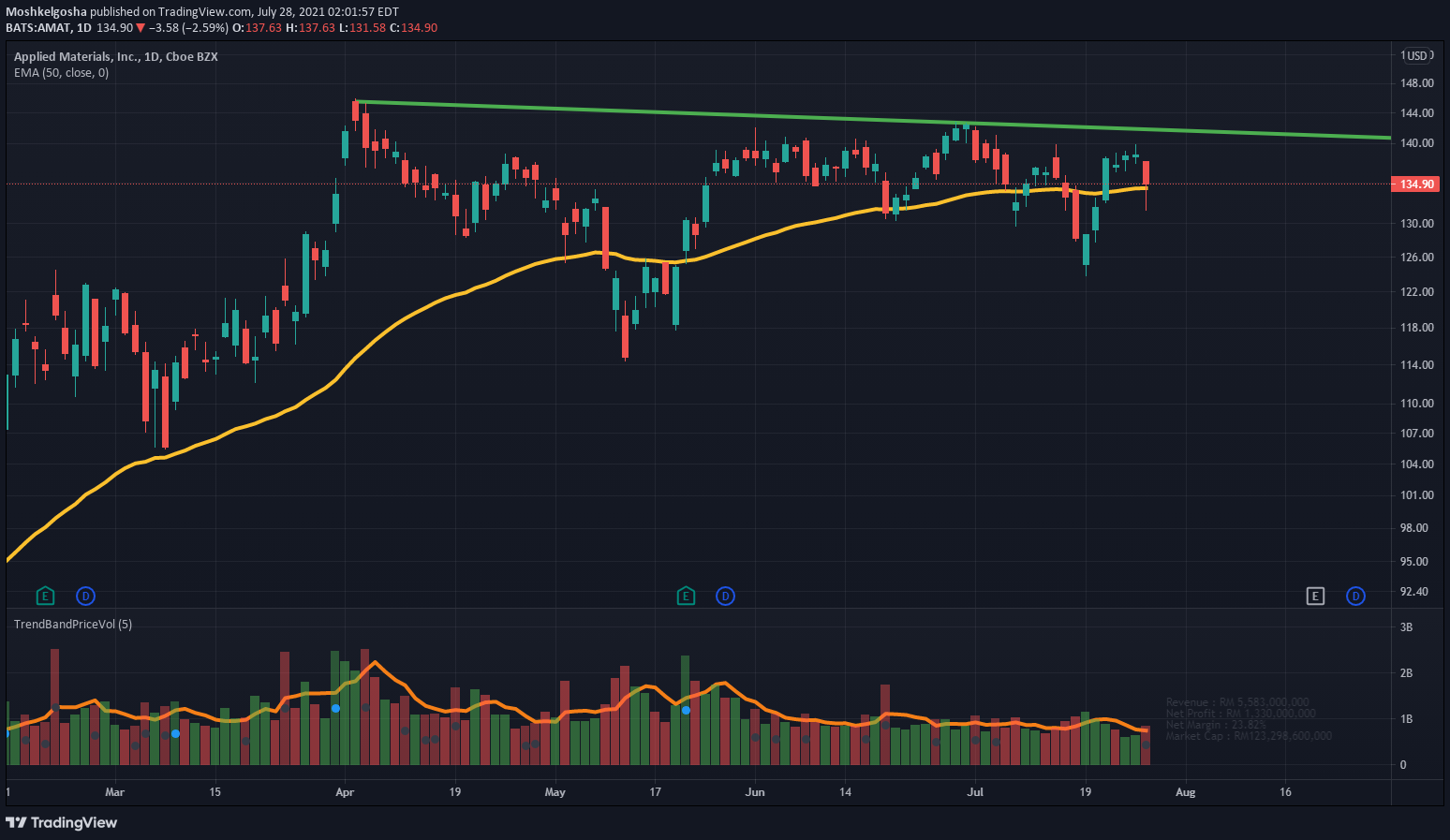Click the 144.00 price axis label
This screenshot has width=1450, height=840.
click(1416, 112)
